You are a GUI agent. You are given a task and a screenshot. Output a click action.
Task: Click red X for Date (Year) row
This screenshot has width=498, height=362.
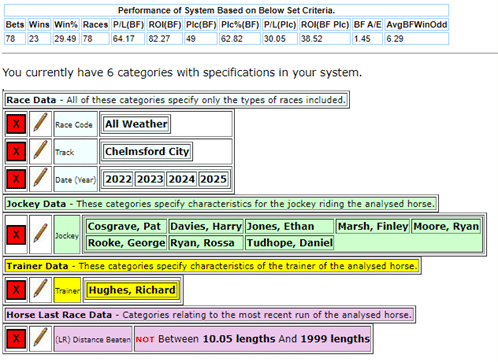pyautogui.click(x=16, y=179)
